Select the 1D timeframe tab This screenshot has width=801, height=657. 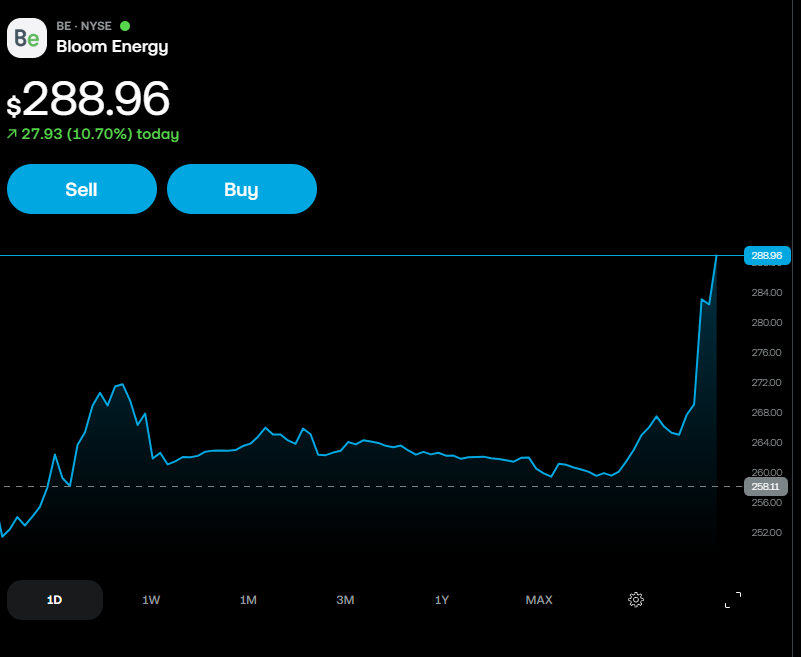click(55, 600)
